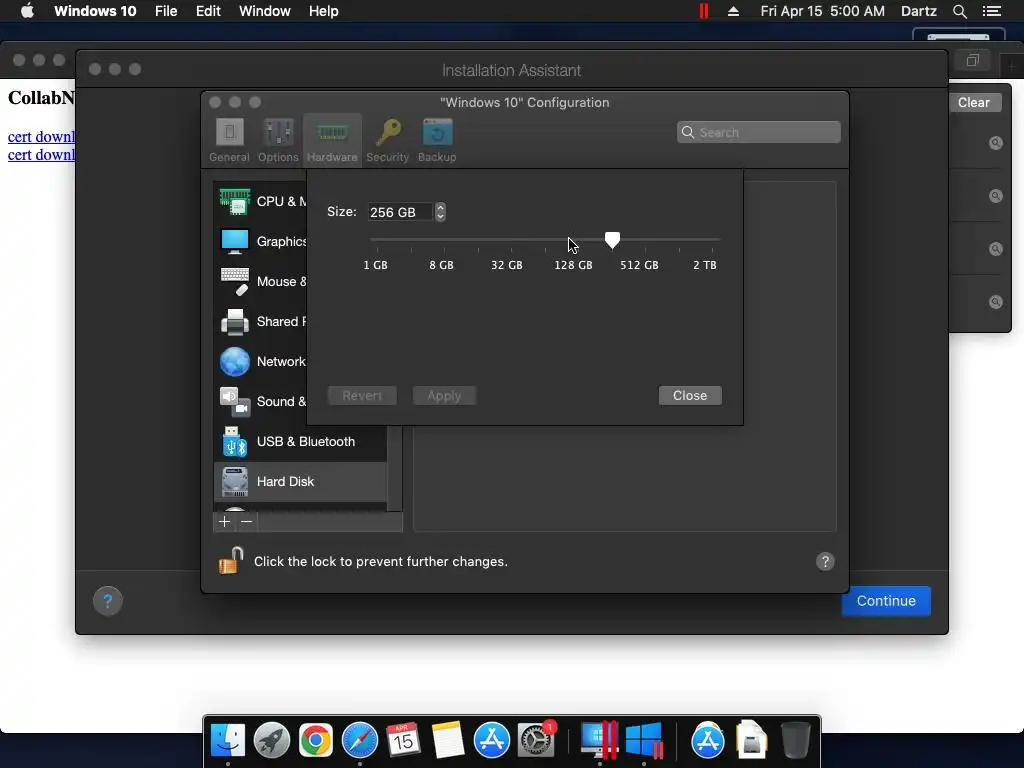Select Hard Disk in hardware list
This screenshot has width=1024, height=768.
pyautogui.click(x=300, y=482)
